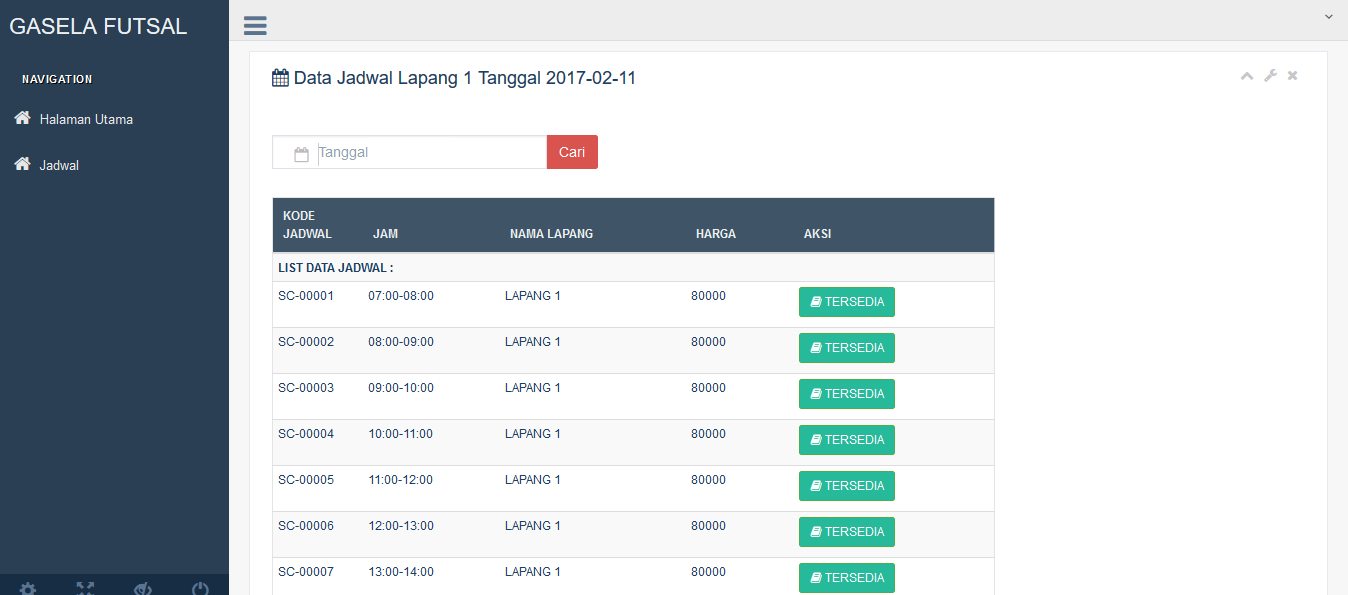The width and height of the screenshot is (1348, 595).
Task: Open panel options with the wrench icon
Action: [1270, 75]
